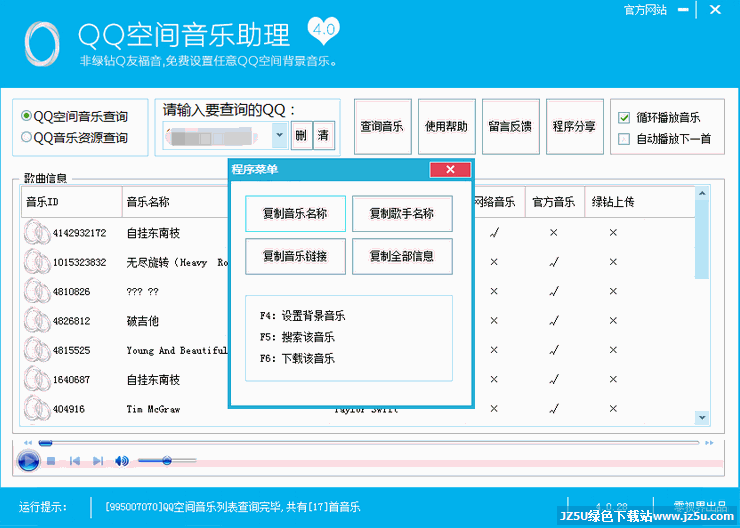Choose 复制全部信息 in the program menu
Screen dimensions: 740x528
(x=402, y=256)
